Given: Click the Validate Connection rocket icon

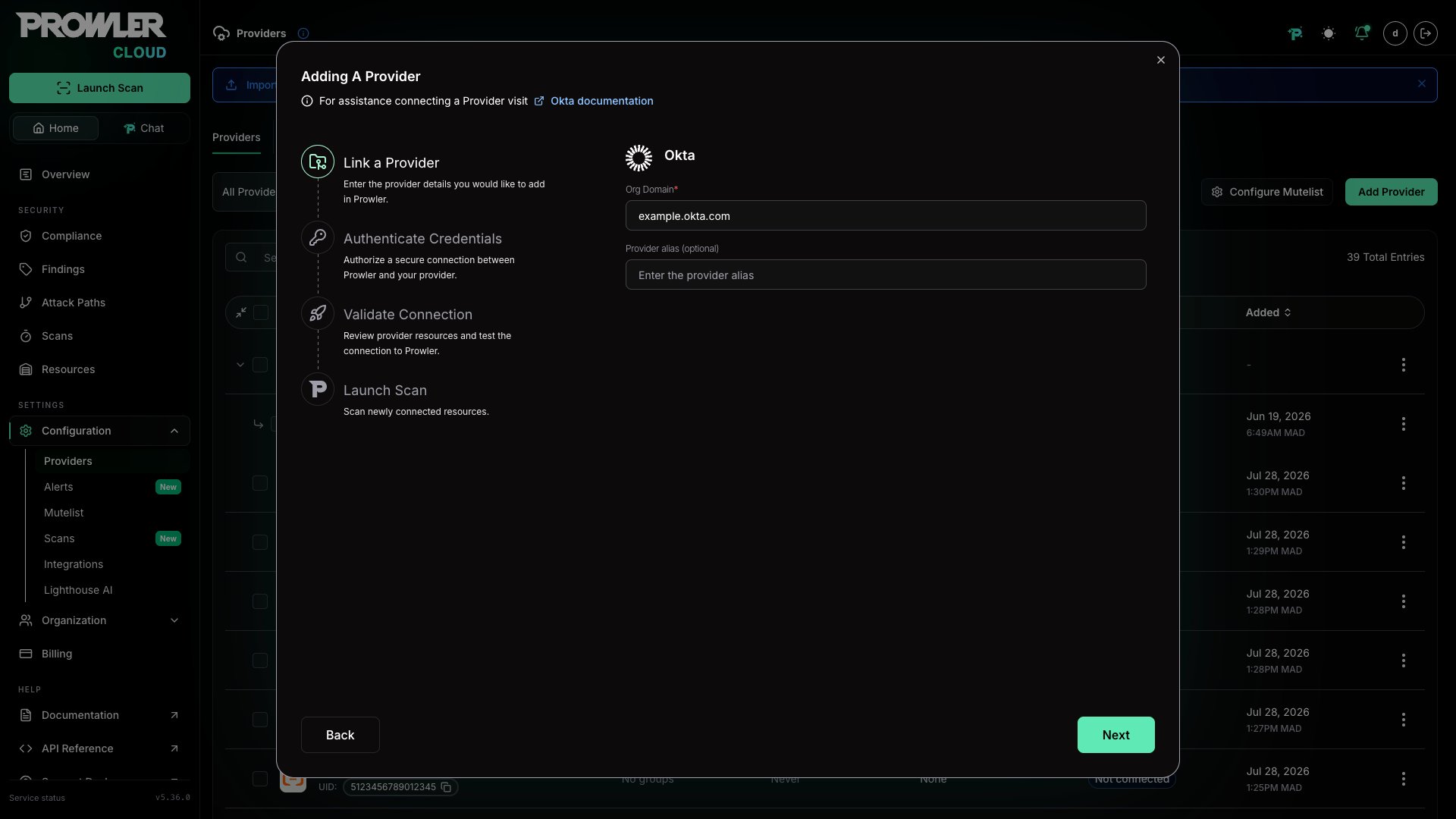Looking at the screenshot, I should point(318,313).
